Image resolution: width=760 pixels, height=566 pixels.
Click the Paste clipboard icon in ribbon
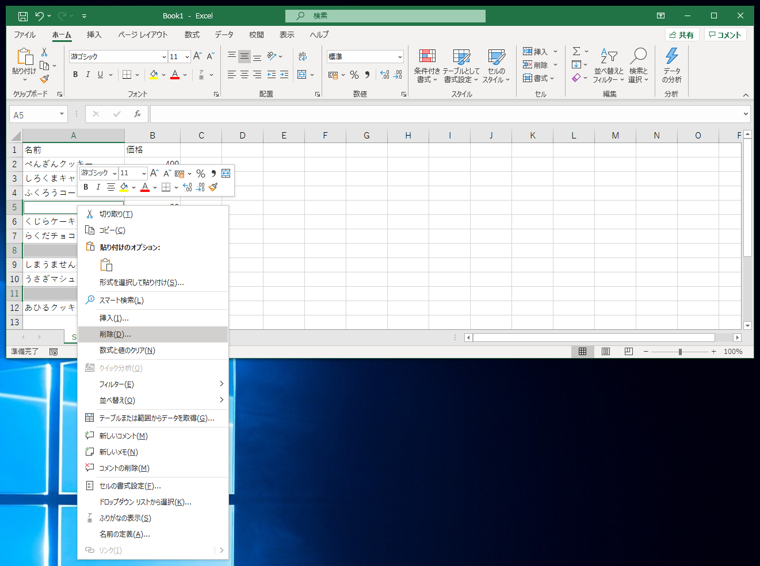tap(24, 57)
